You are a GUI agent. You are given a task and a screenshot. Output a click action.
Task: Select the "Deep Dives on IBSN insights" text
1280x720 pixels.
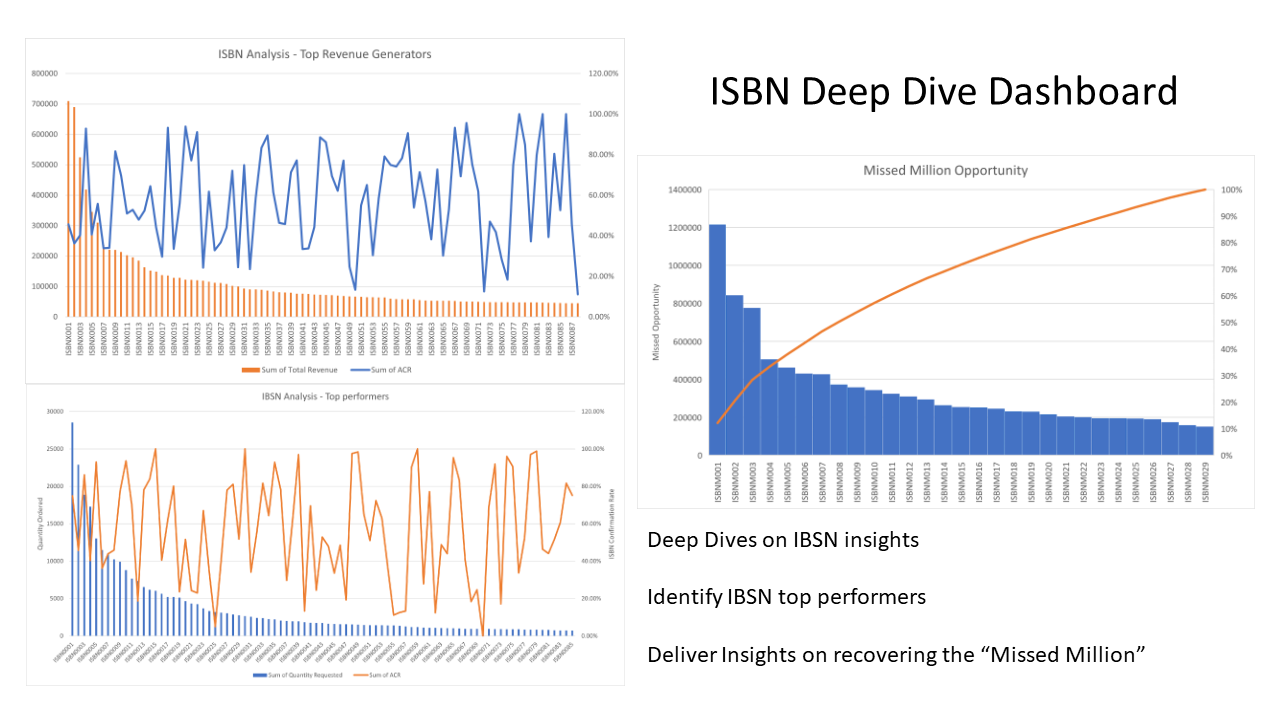point(782,540)
